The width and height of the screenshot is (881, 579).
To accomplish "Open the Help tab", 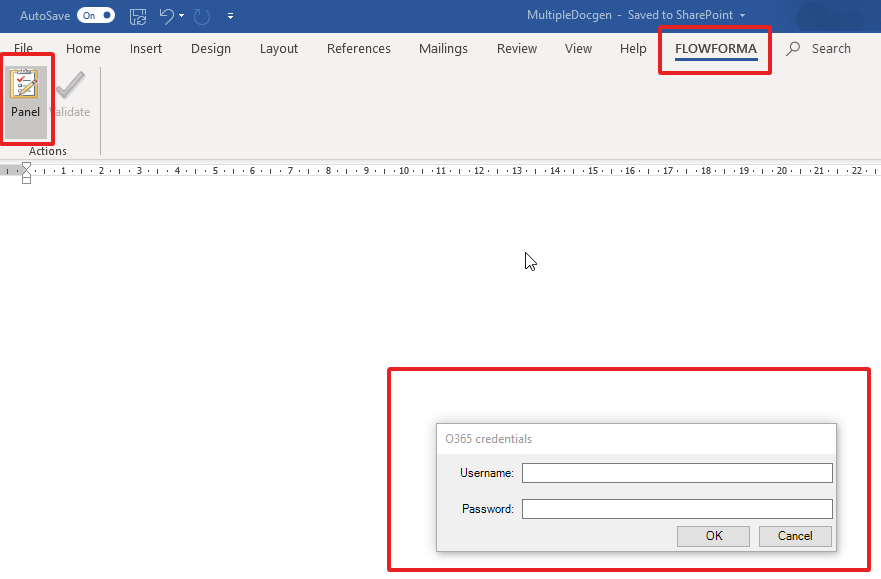I will point(633,48).
